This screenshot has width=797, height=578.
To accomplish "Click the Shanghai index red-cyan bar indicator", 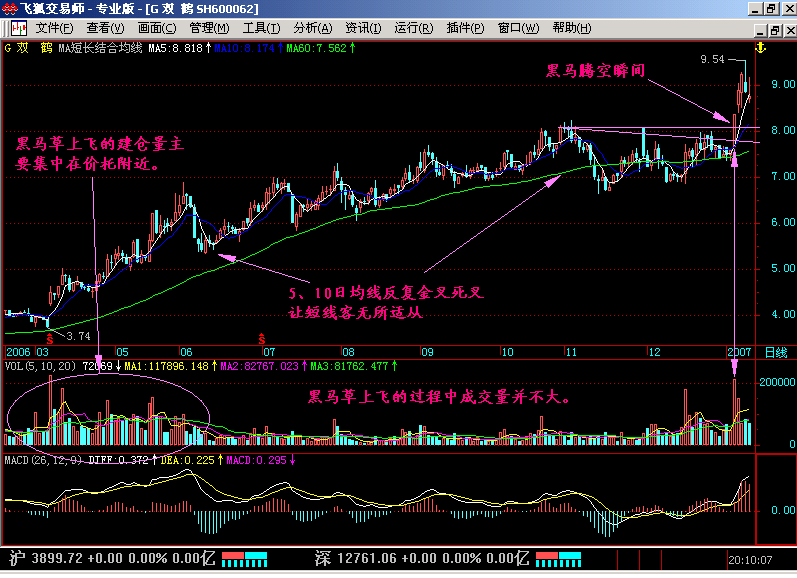I will point(245,556).
